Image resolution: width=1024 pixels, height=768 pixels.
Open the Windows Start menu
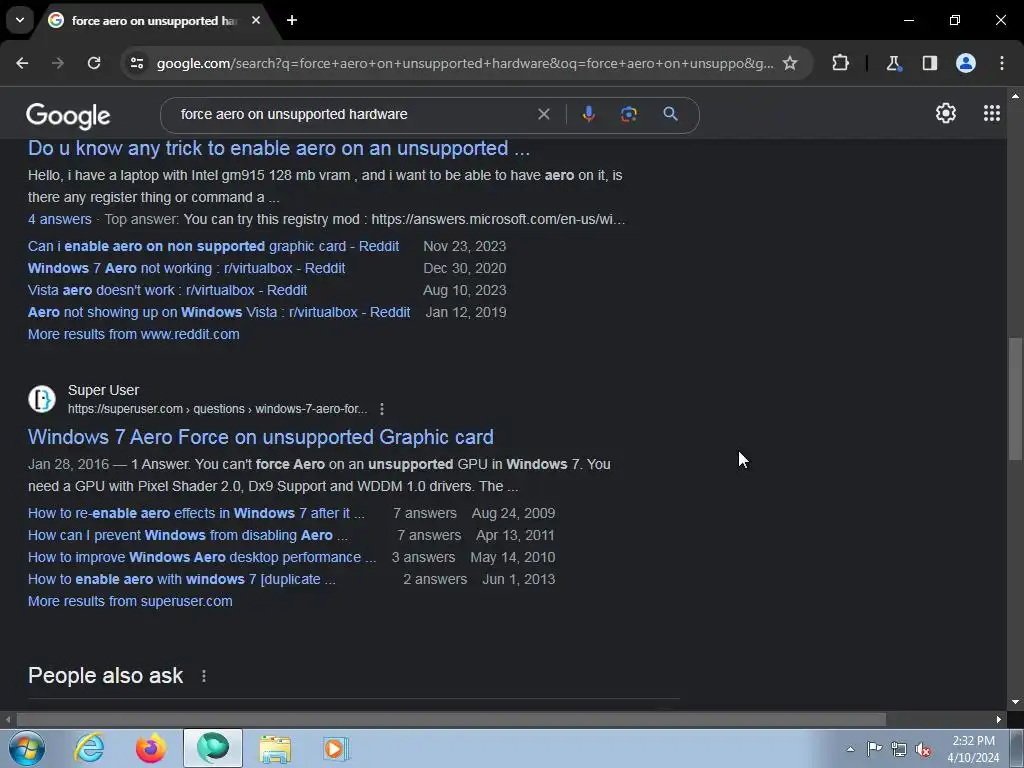pyautogui.click(x=27, y=748)
